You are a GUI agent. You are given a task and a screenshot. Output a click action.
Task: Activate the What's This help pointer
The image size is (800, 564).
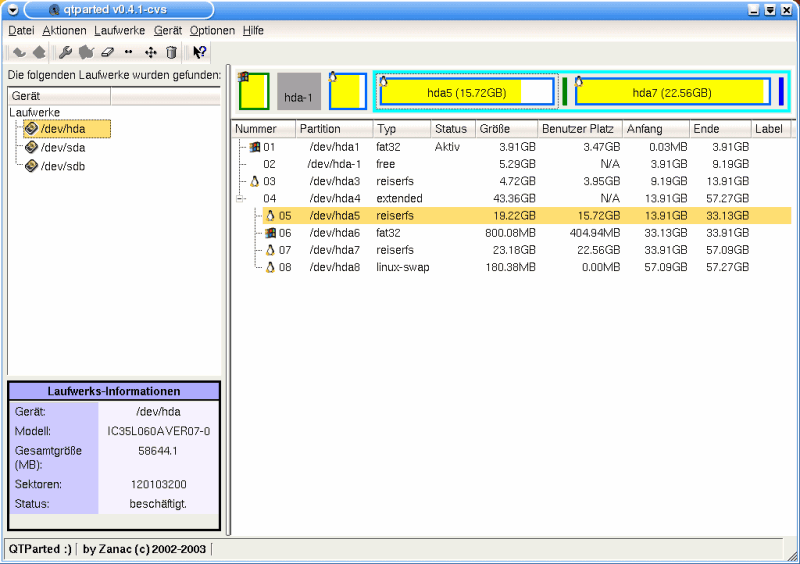tap(200, 52)
